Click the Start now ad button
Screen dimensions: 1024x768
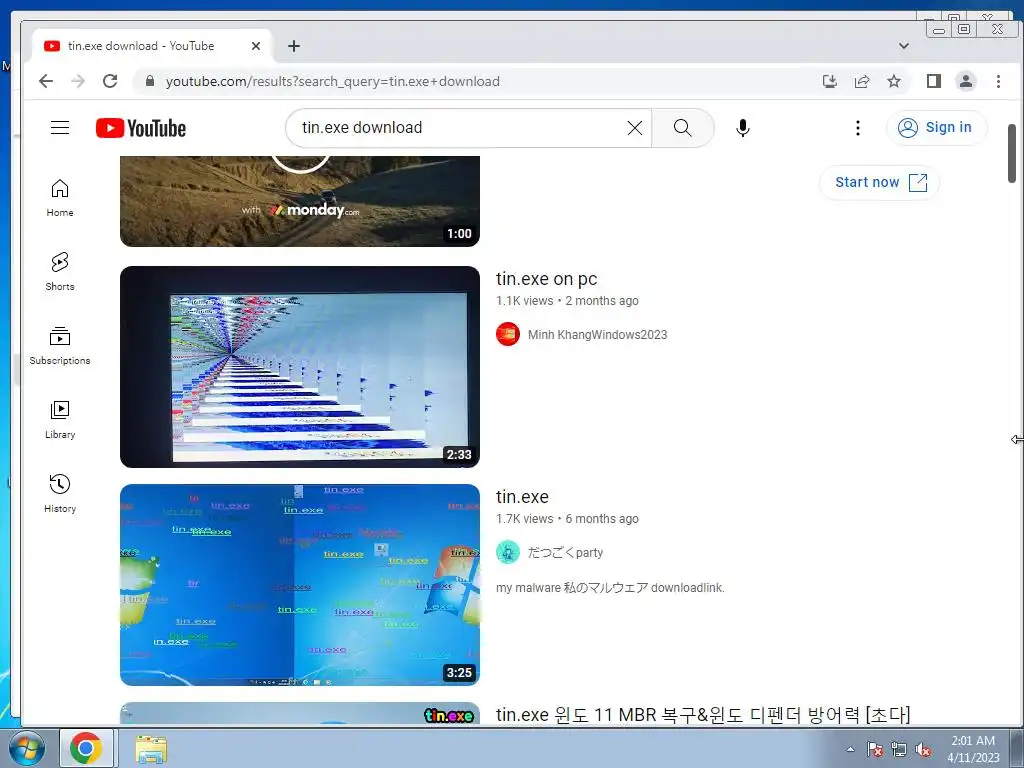coord(880,182)
